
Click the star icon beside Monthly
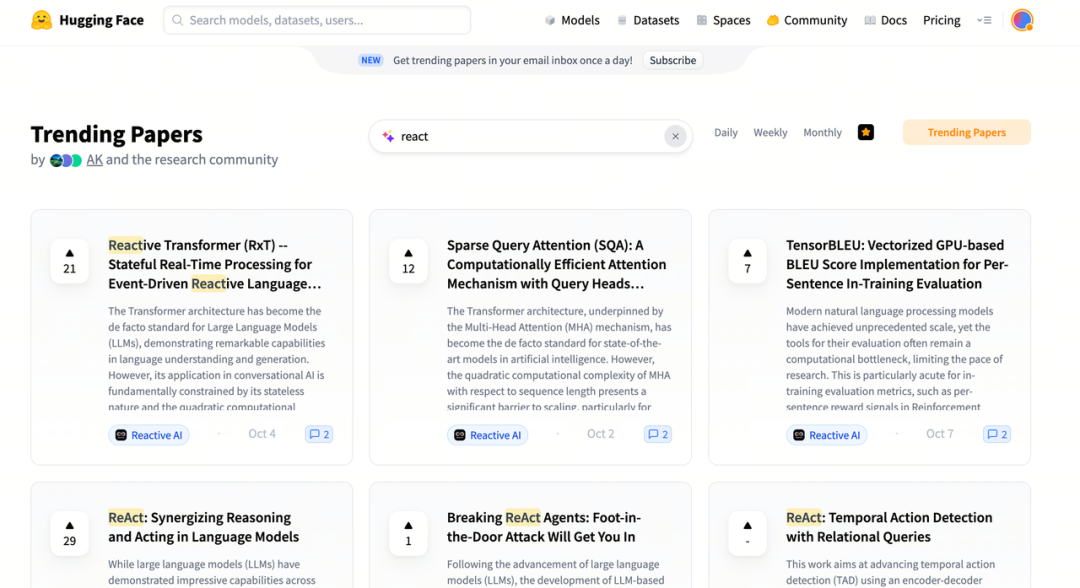point(866,132)
